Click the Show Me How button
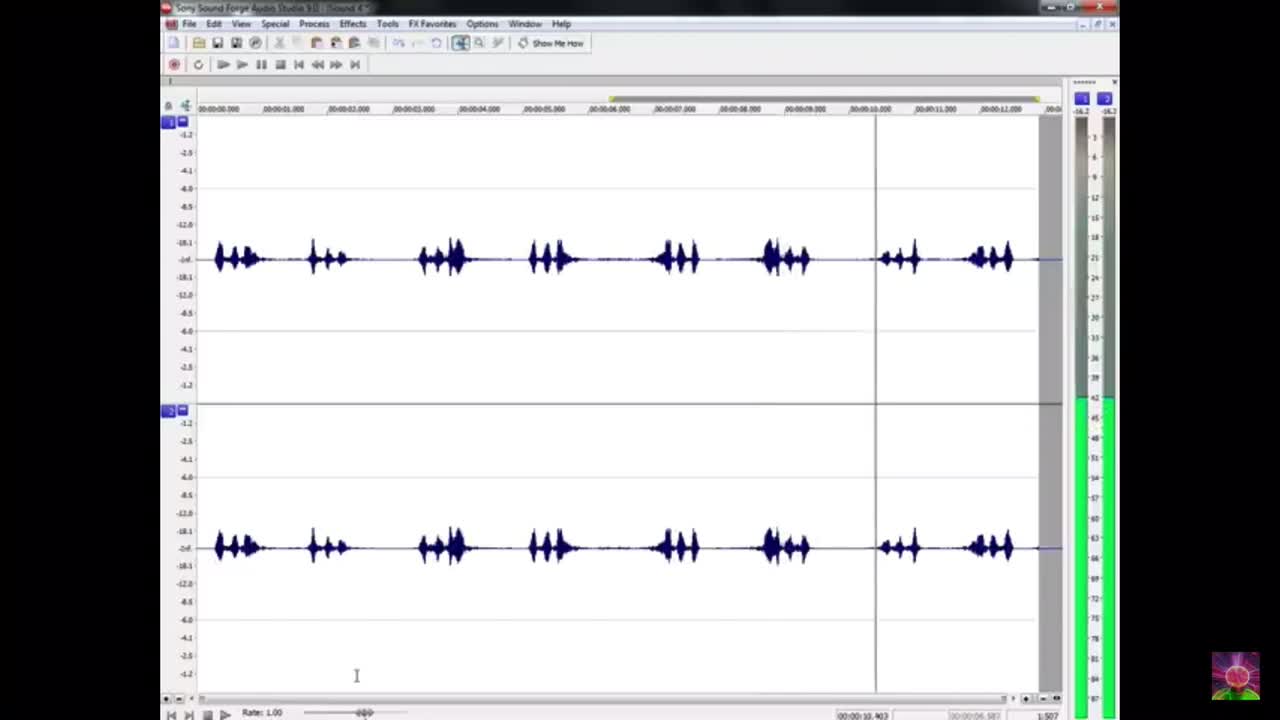This screenshot has width=1280, height=720. (x=551, y=43)
